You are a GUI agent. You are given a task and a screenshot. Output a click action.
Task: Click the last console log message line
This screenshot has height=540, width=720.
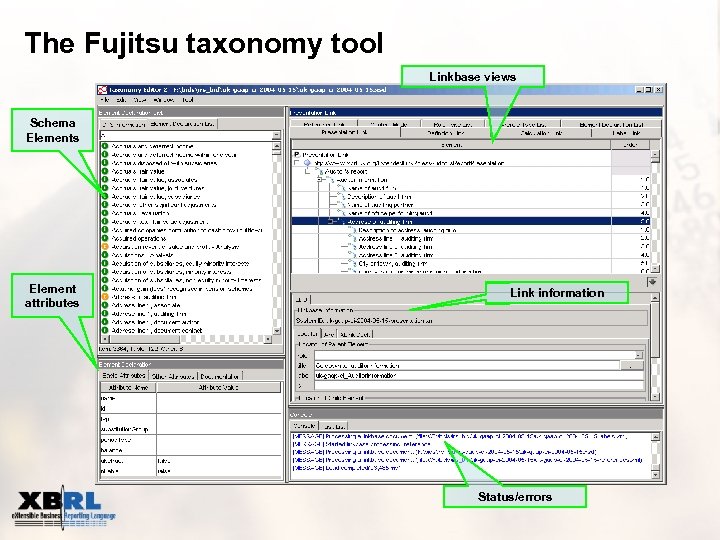point(347,467)
